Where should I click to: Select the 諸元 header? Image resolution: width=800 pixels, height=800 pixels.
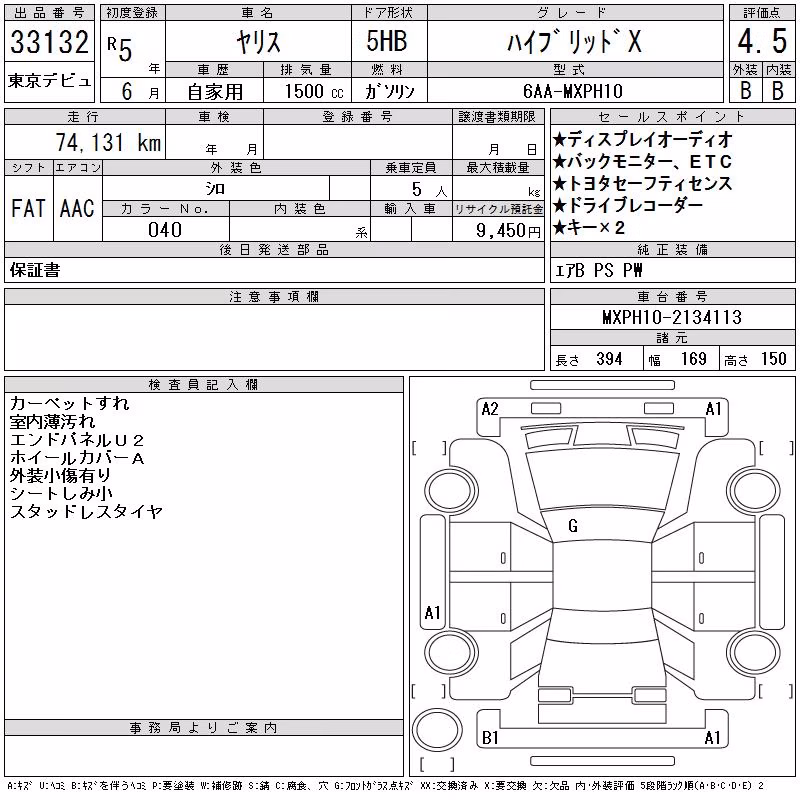(x=672, y=338)
